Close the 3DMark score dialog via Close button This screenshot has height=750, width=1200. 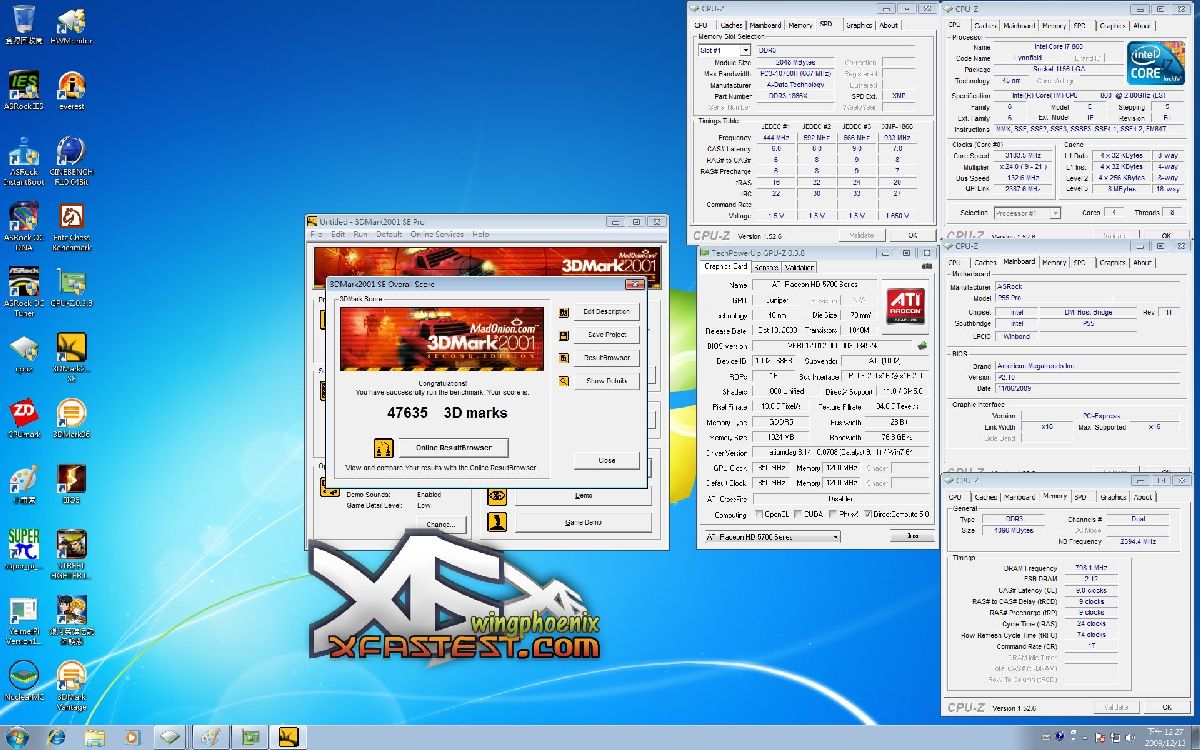pyautogui.click(x=607, y=461)
